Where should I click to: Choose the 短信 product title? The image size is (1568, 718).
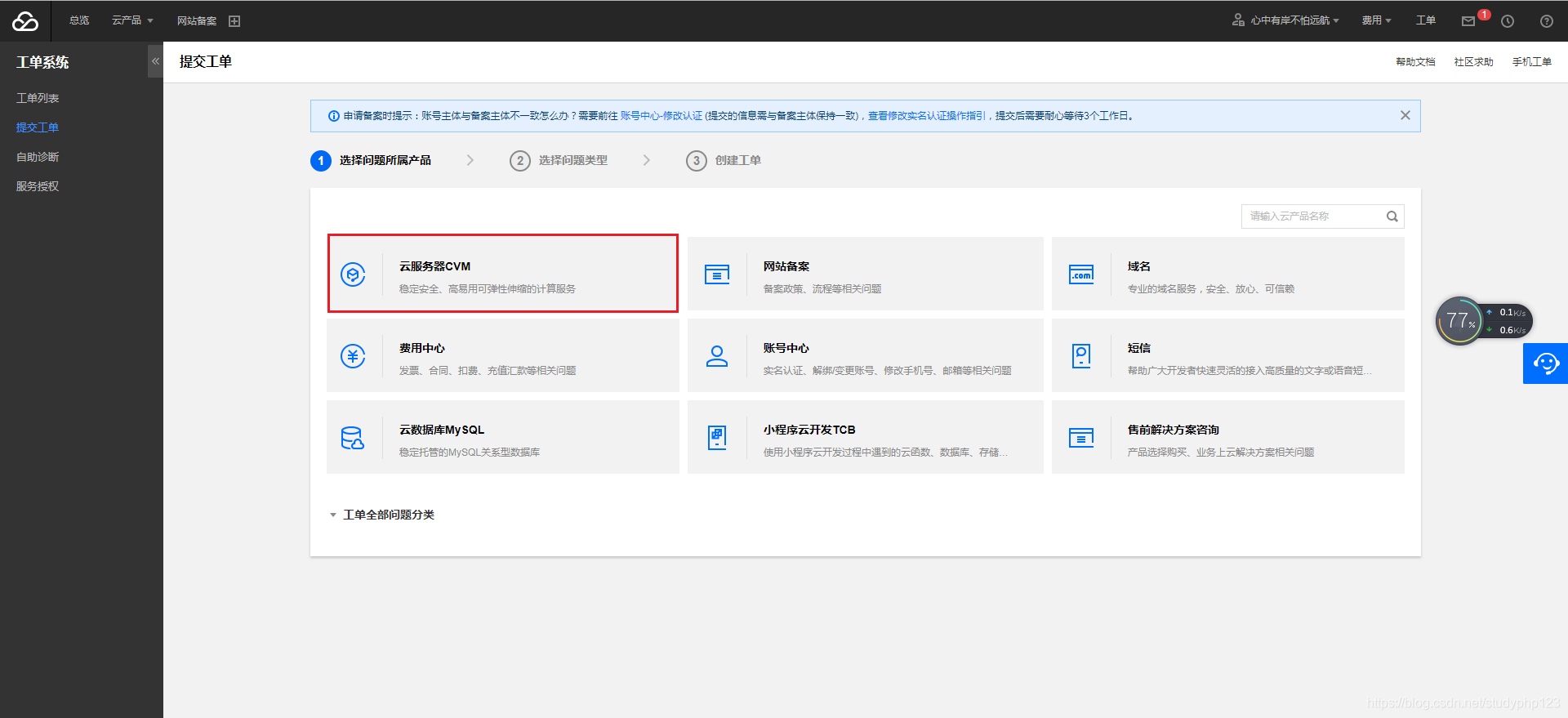coord(1139,348)
